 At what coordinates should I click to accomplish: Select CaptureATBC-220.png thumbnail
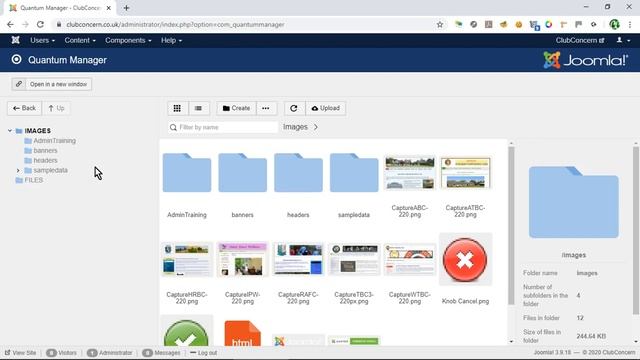(465, 173)
